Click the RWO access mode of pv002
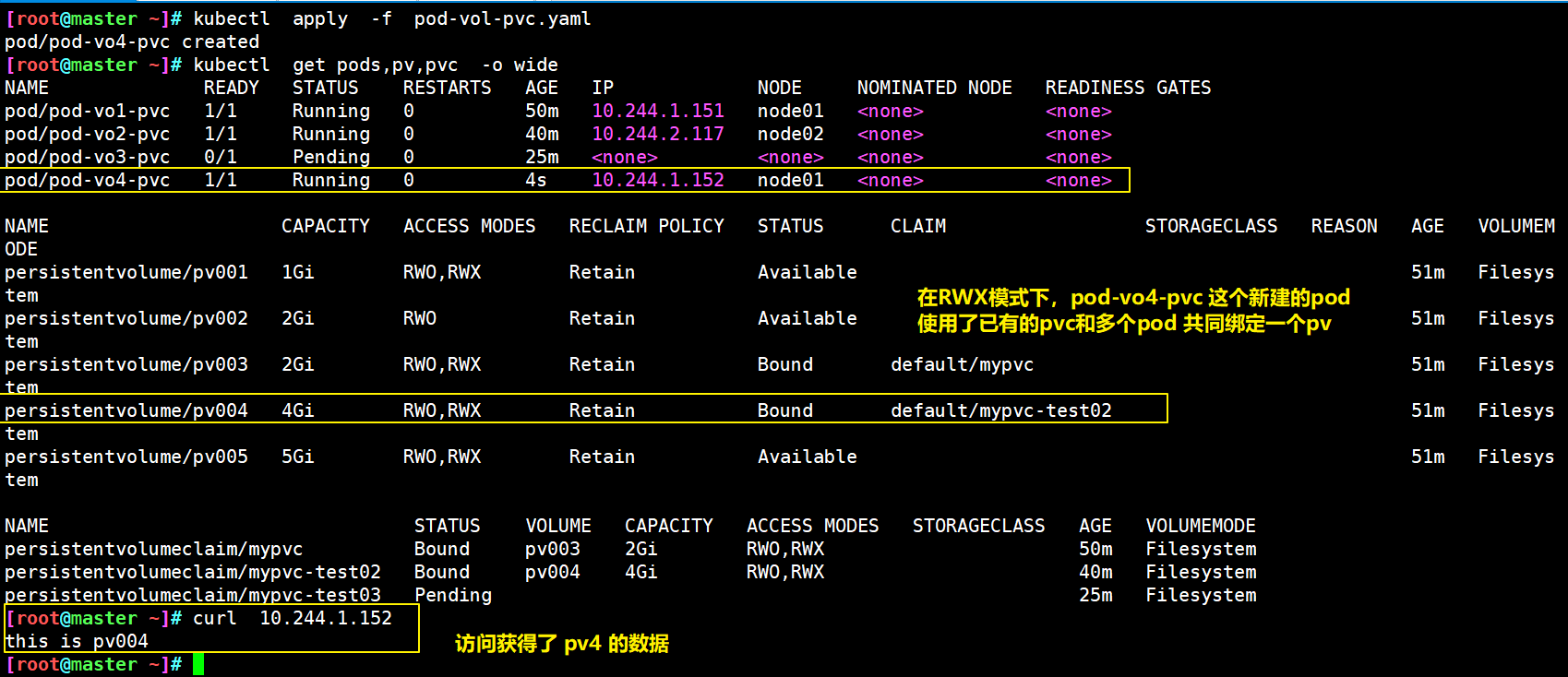 click(420, 318)
